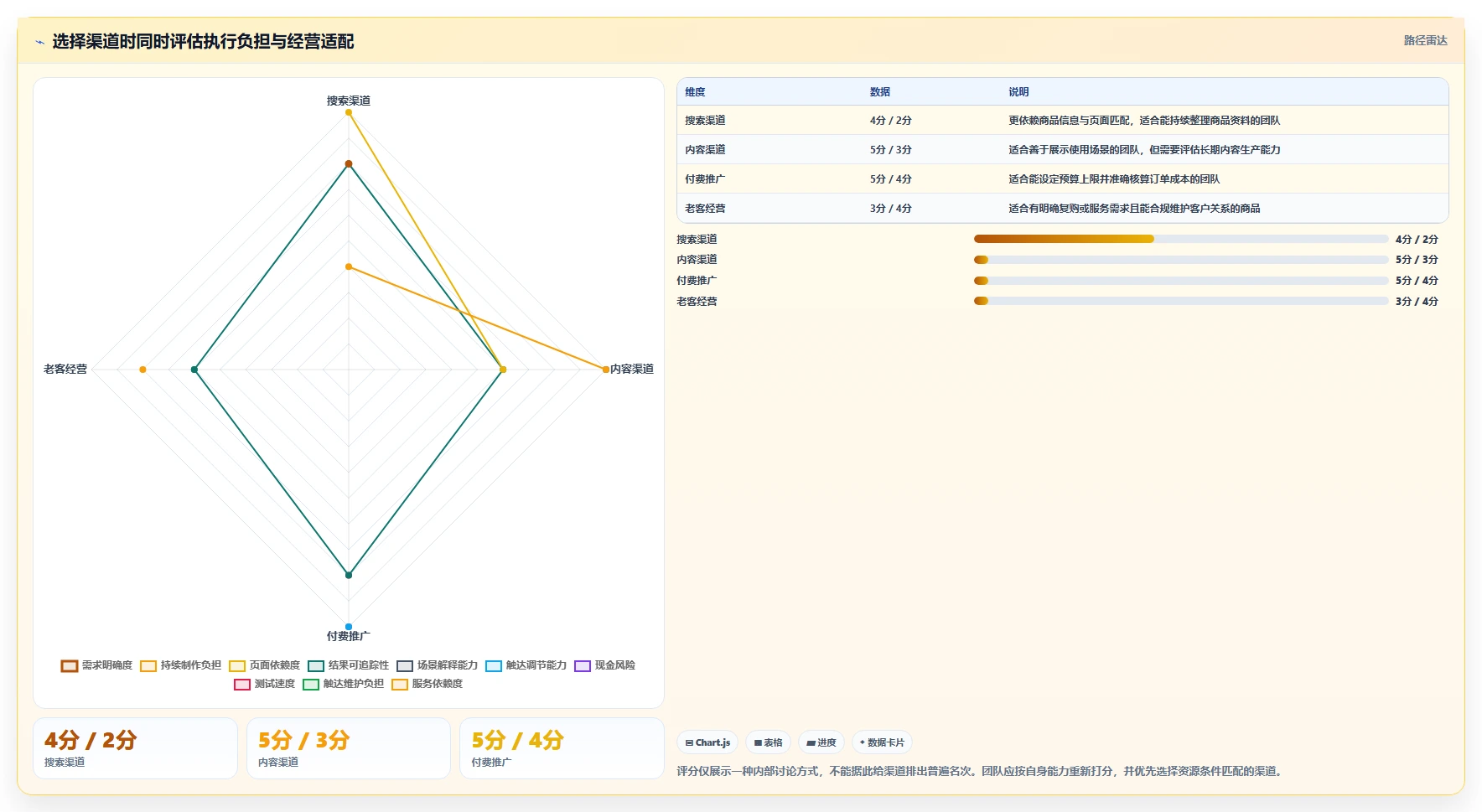Viewport: 1482px width, 812px height.
Task: Click the radar's 搜索渠道 axis label
Action: click(x=349, y=101)
